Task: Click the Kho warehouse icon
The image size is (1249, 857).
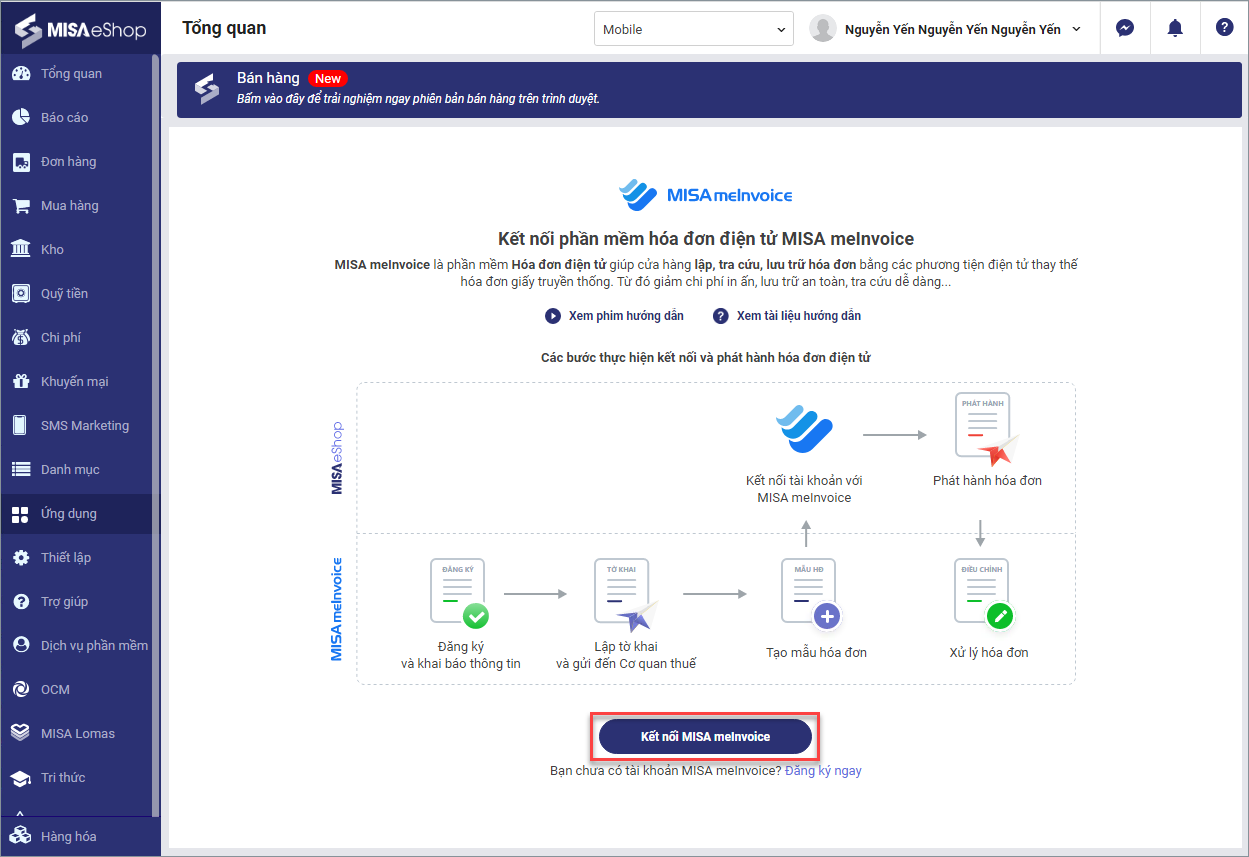Action: (20, 250)
